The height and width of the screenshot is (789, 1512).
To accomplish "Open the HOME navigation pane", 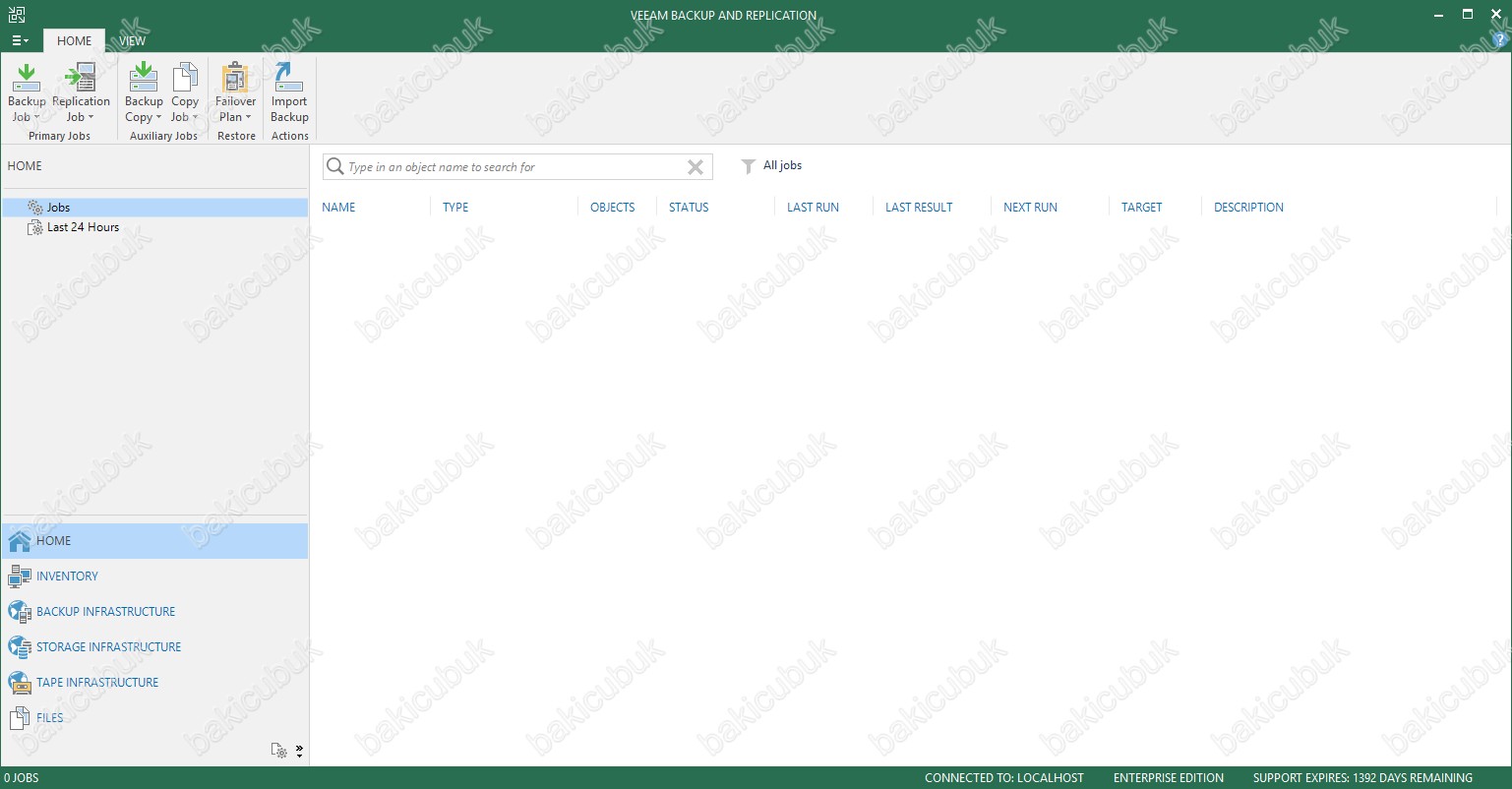I will [155, 541].
